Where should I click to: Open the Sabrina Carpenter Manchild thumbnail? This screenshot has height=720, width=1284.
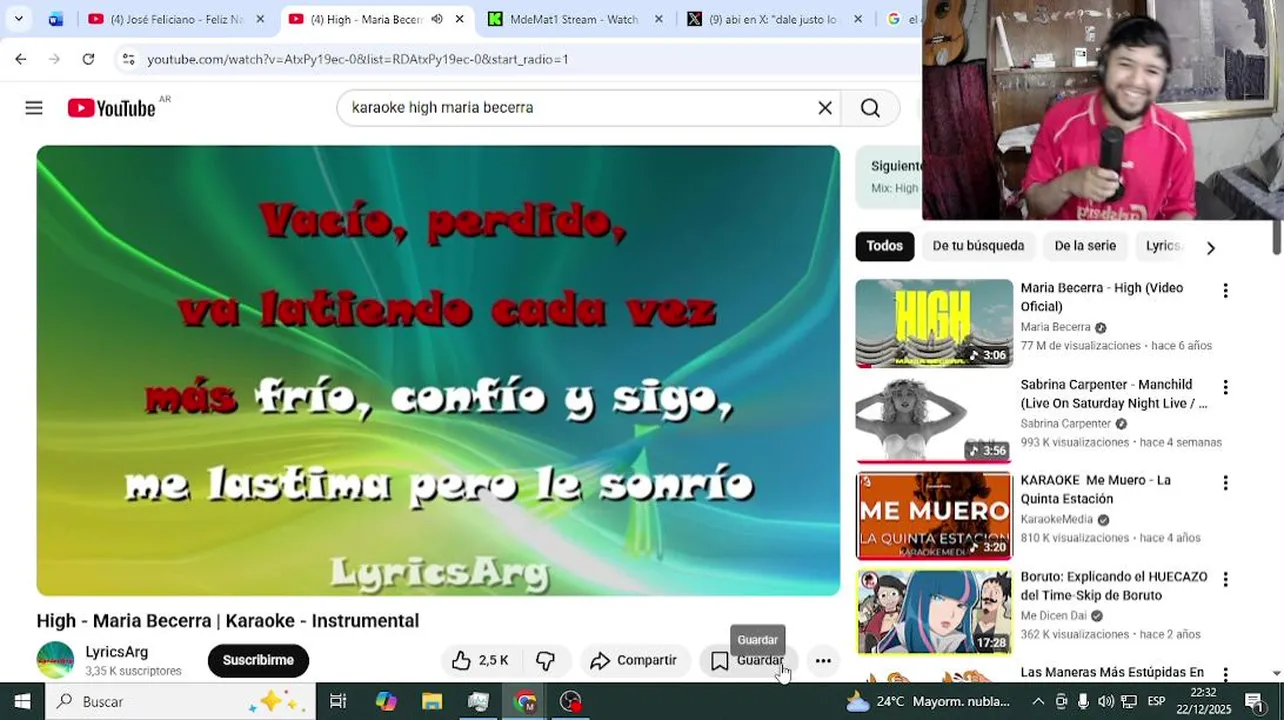pyautogui.click(x=934, y=420)
